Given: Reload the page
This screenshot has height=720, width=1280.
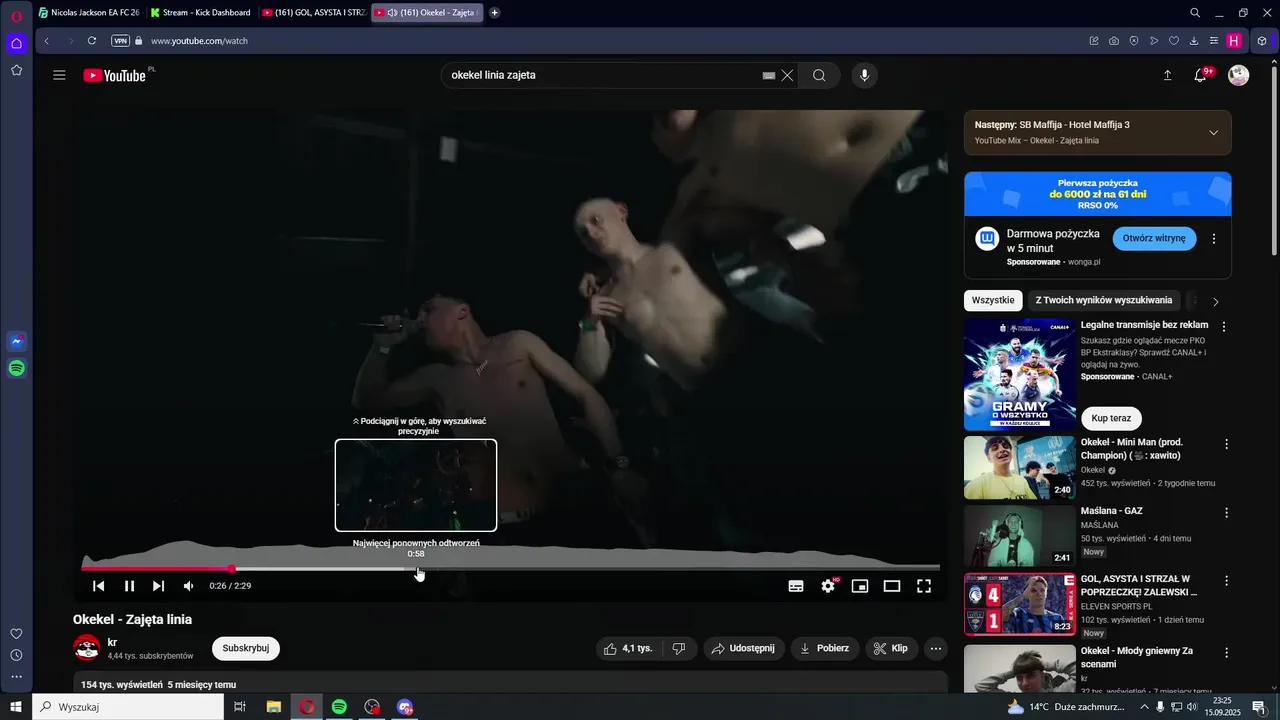Looking at the screenshot, I should click(92, 41).
